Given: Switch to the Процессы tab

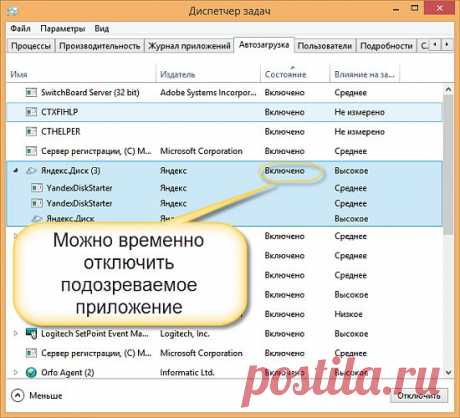Looking at the screenshot, I should pos(31,46).
